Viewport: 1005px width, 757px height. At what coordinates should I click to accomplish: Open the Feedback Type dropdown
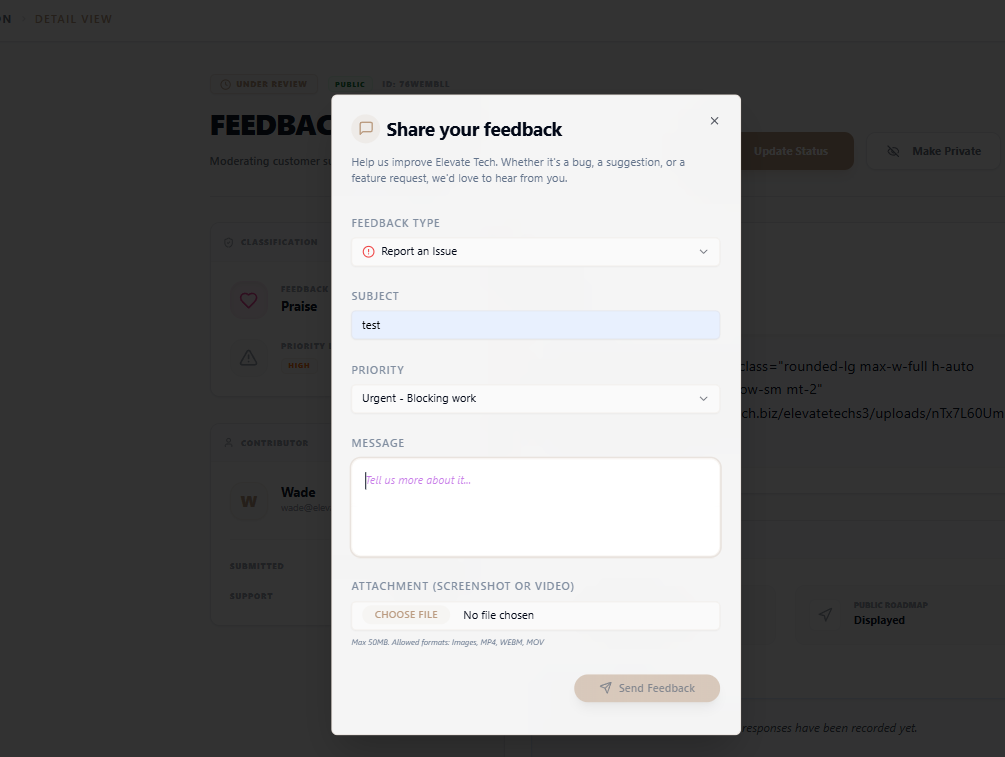click(x=535, y=252)
